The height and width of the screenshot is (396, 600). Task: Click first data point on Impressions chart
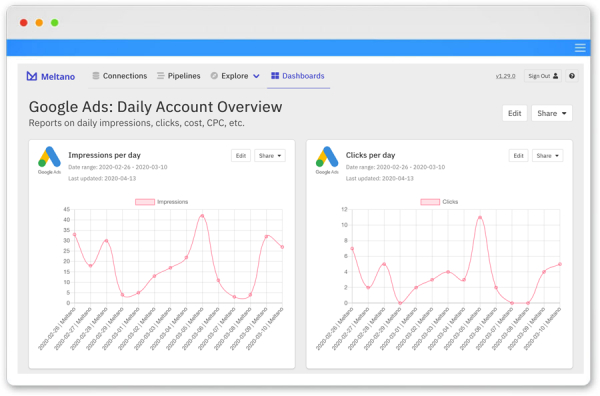74,235
